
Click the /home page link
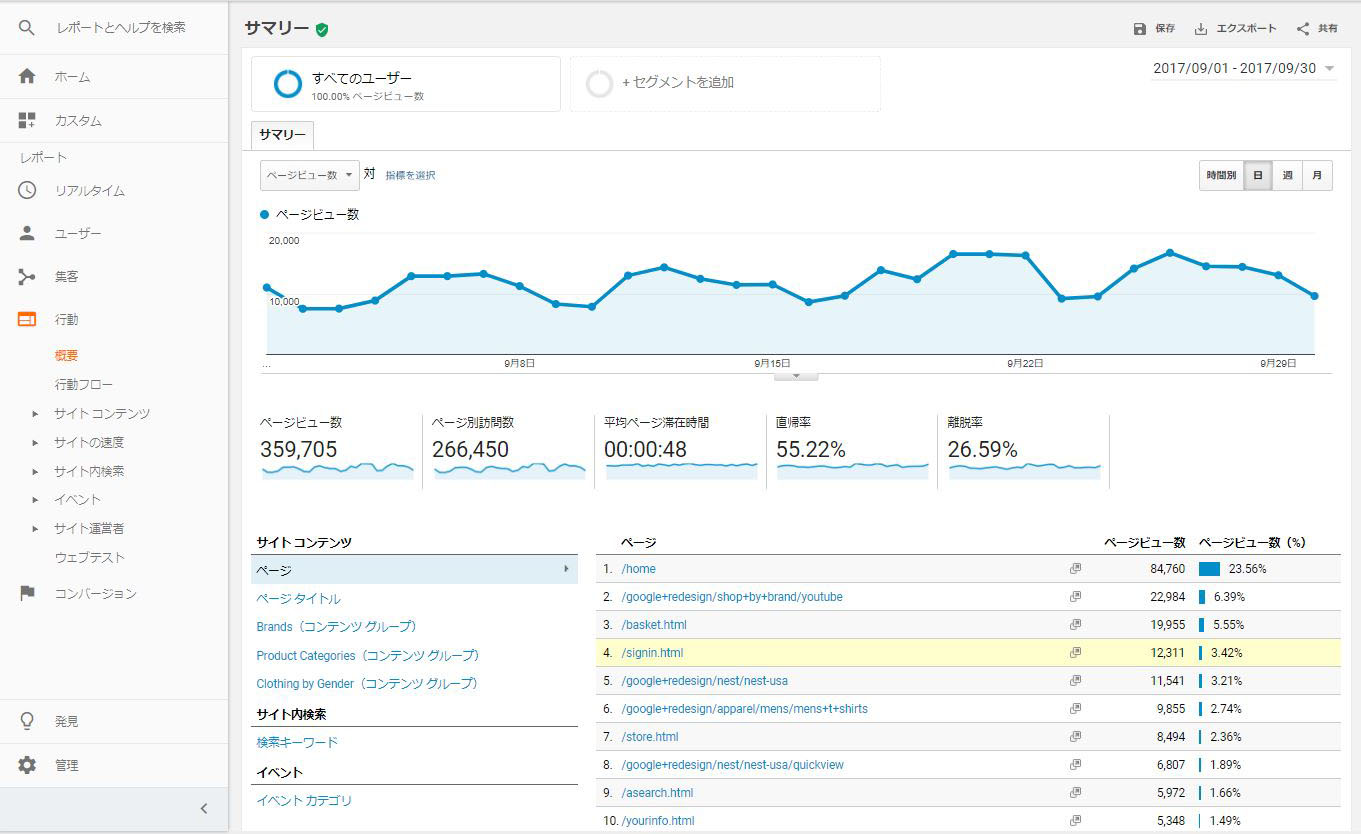coord(638,569)
